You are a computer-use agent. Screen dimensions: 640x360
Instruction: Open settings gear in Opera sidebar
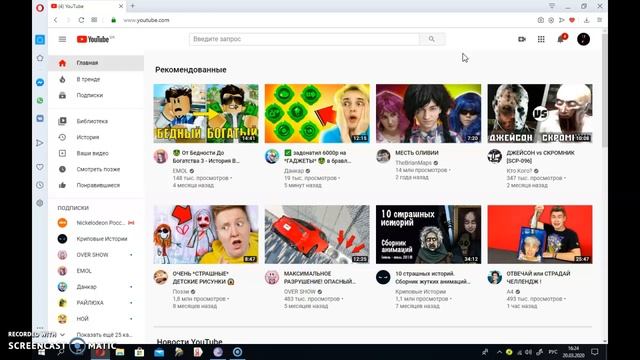pyautogui.click(x=40, y=203)
